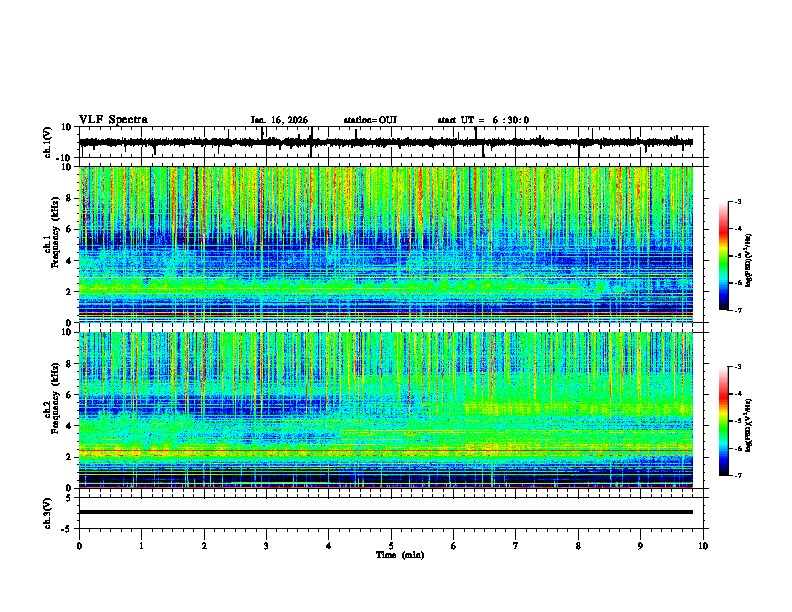Click the time axis tick label "8"
The width and height of the screenshot is (792, 612).
[578, 545]
